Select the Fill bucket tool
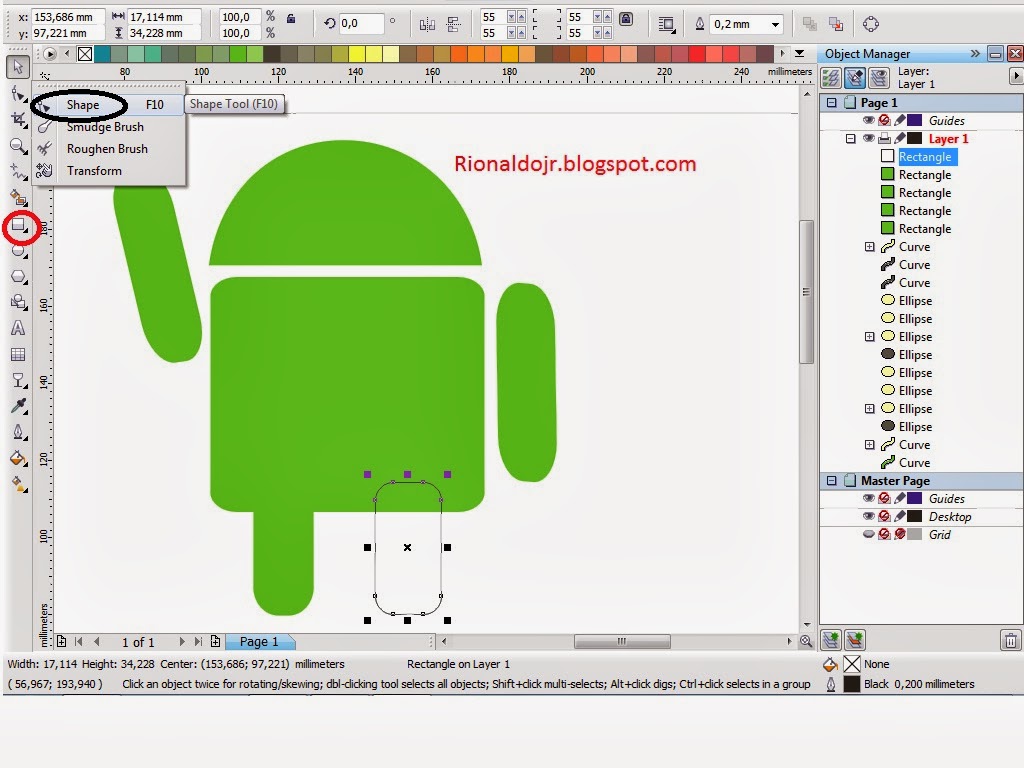The height and width of the screenshot is (768, 1024). click(x=18, y=458)
